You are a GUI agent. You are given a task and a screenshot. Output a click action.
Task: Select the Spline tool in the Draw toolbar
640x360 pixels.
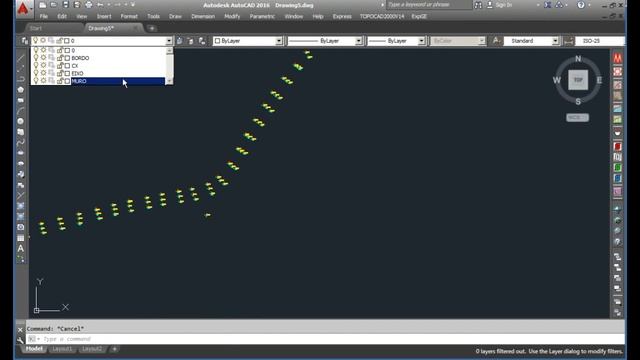[21, 142]
